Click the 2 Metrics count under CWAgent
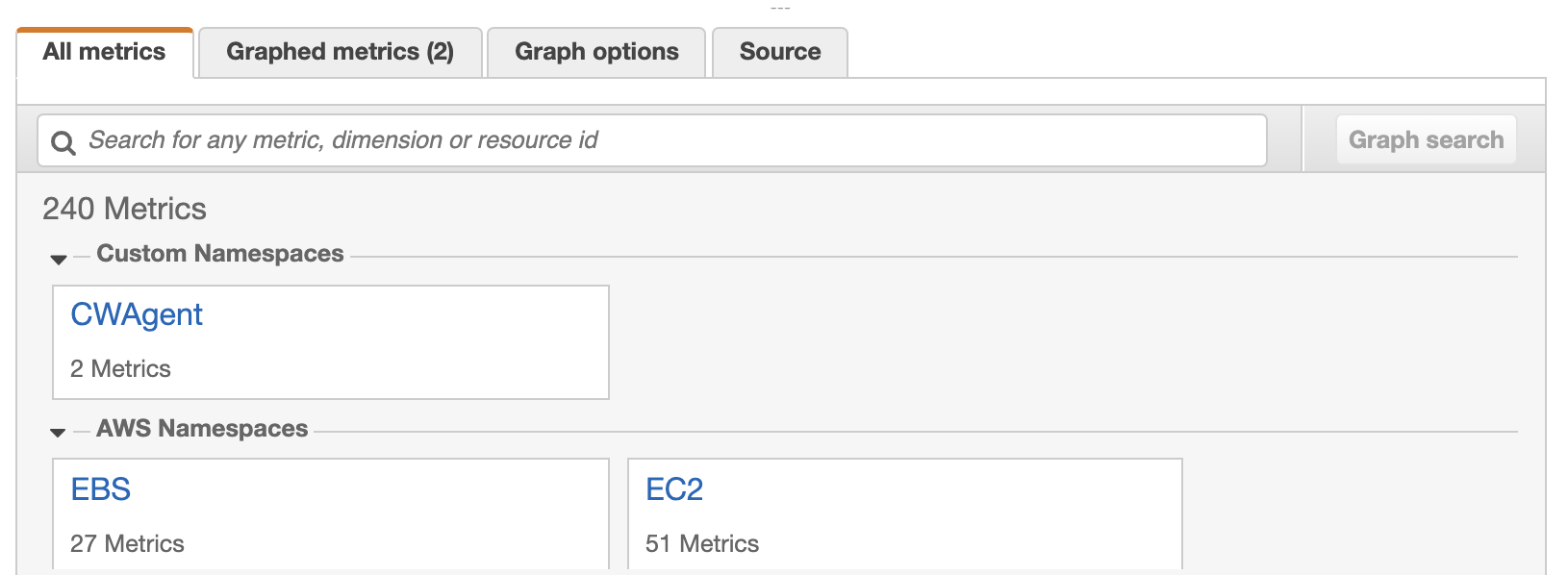Viewport: 1568px width, 575px height. [119, 368]
